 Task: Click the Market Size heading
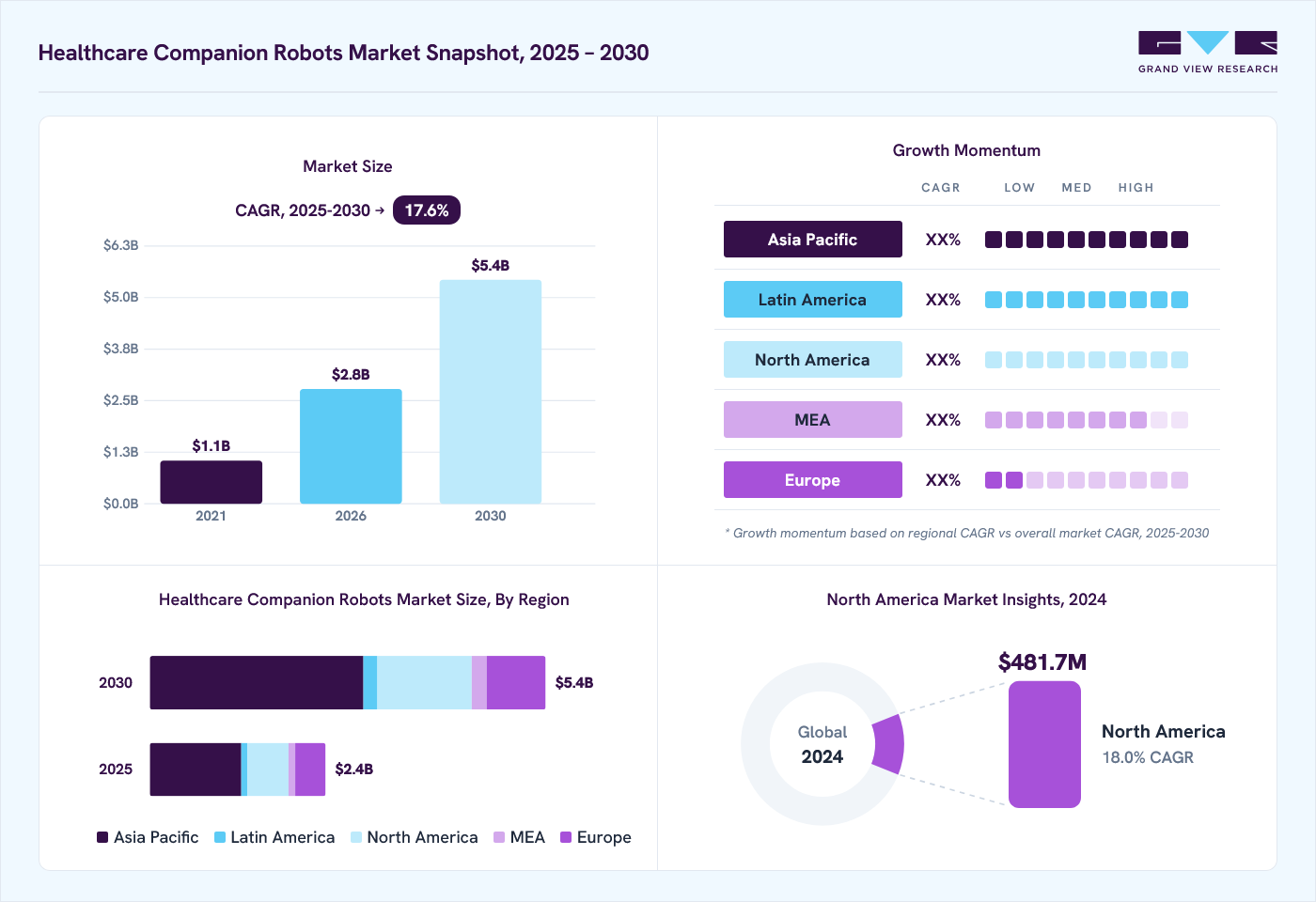pyautogui.click(x=348, y=166)
